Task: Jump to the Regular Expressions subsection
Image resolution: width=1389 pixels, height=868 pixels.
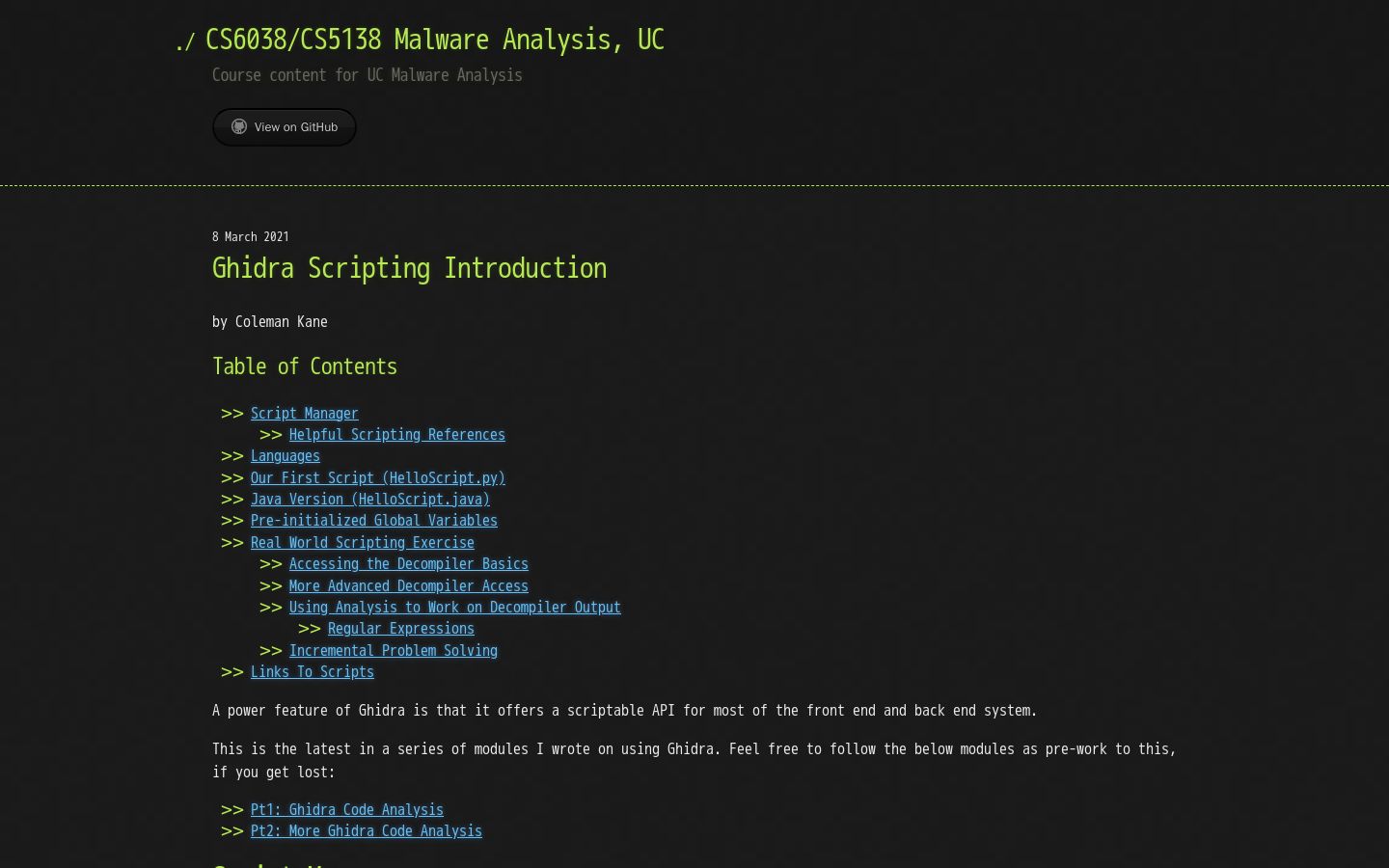Action: point(401,629)
